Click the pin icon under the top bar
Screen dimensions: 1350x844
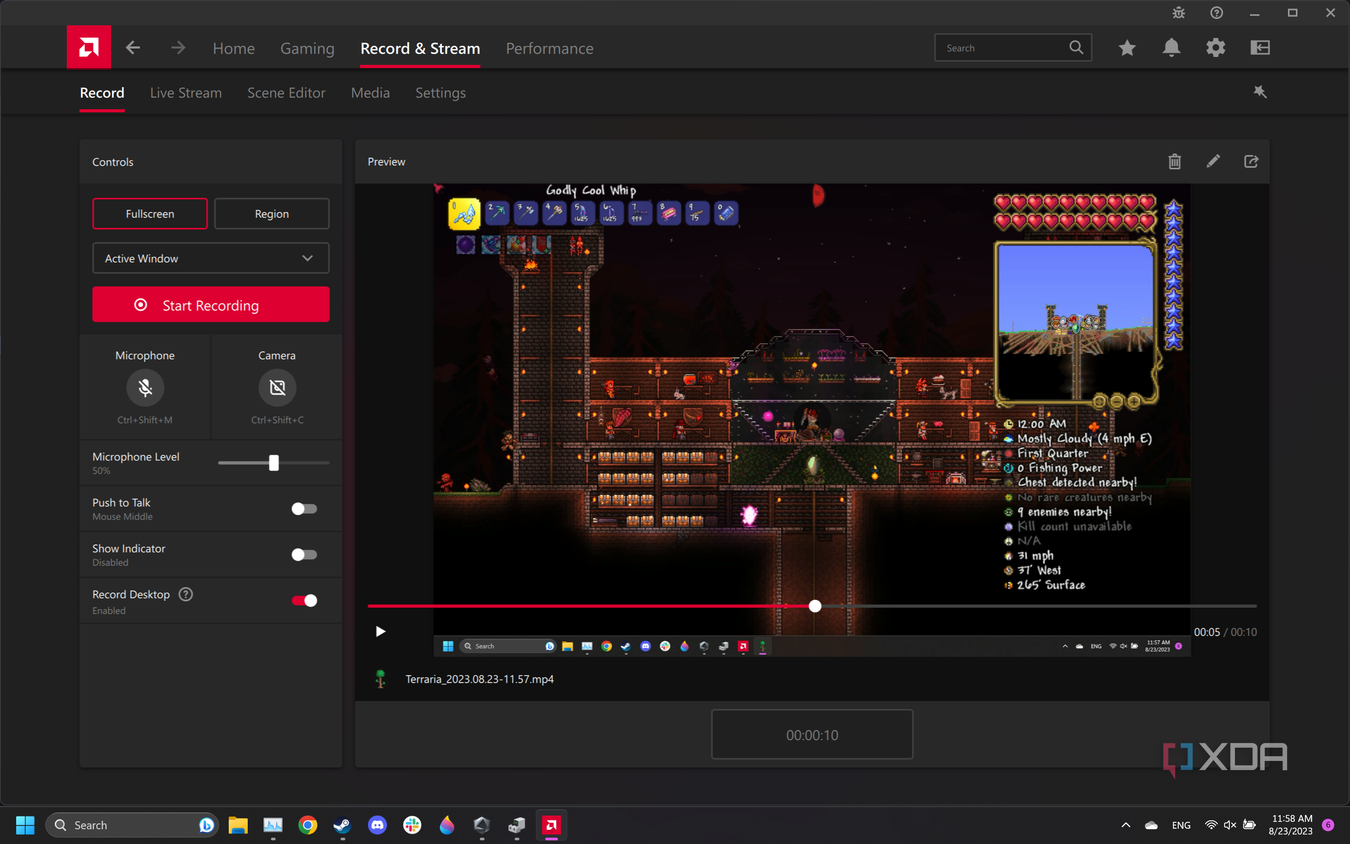(x=1260, y=92)
